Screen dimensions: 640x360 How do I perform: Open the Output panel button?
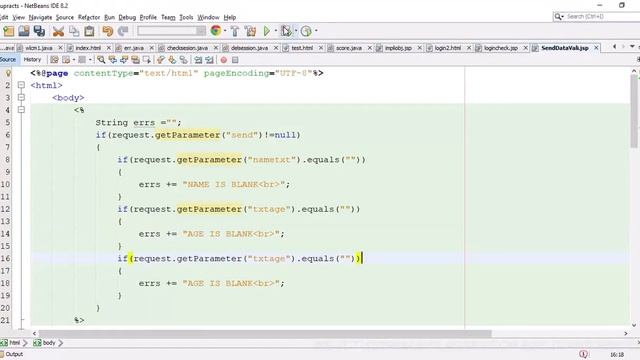(12, 354)
